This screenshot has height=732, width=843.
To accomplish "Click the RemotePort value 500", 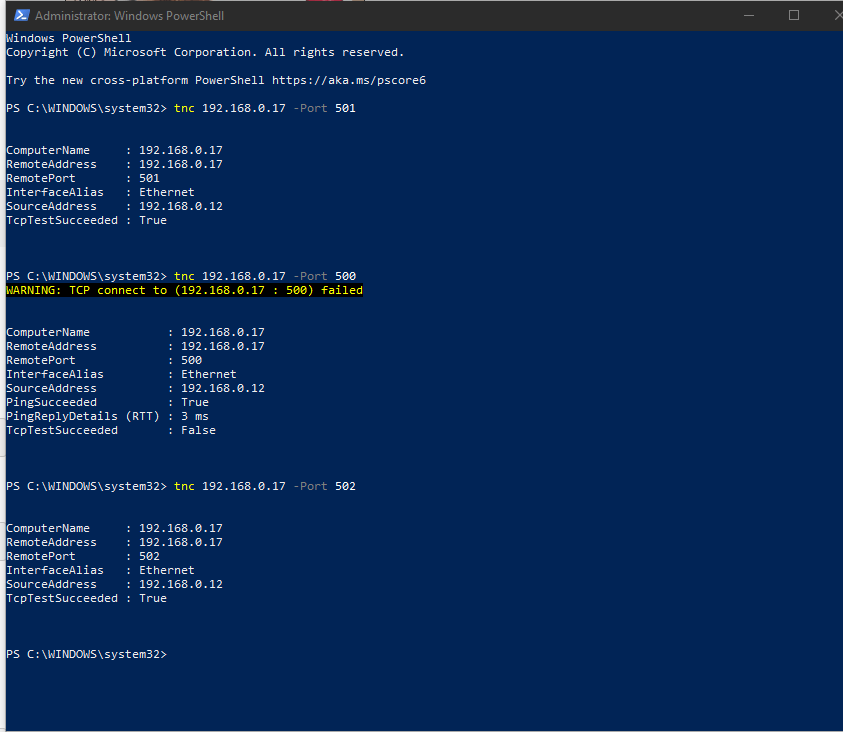I will click(191, 360).
